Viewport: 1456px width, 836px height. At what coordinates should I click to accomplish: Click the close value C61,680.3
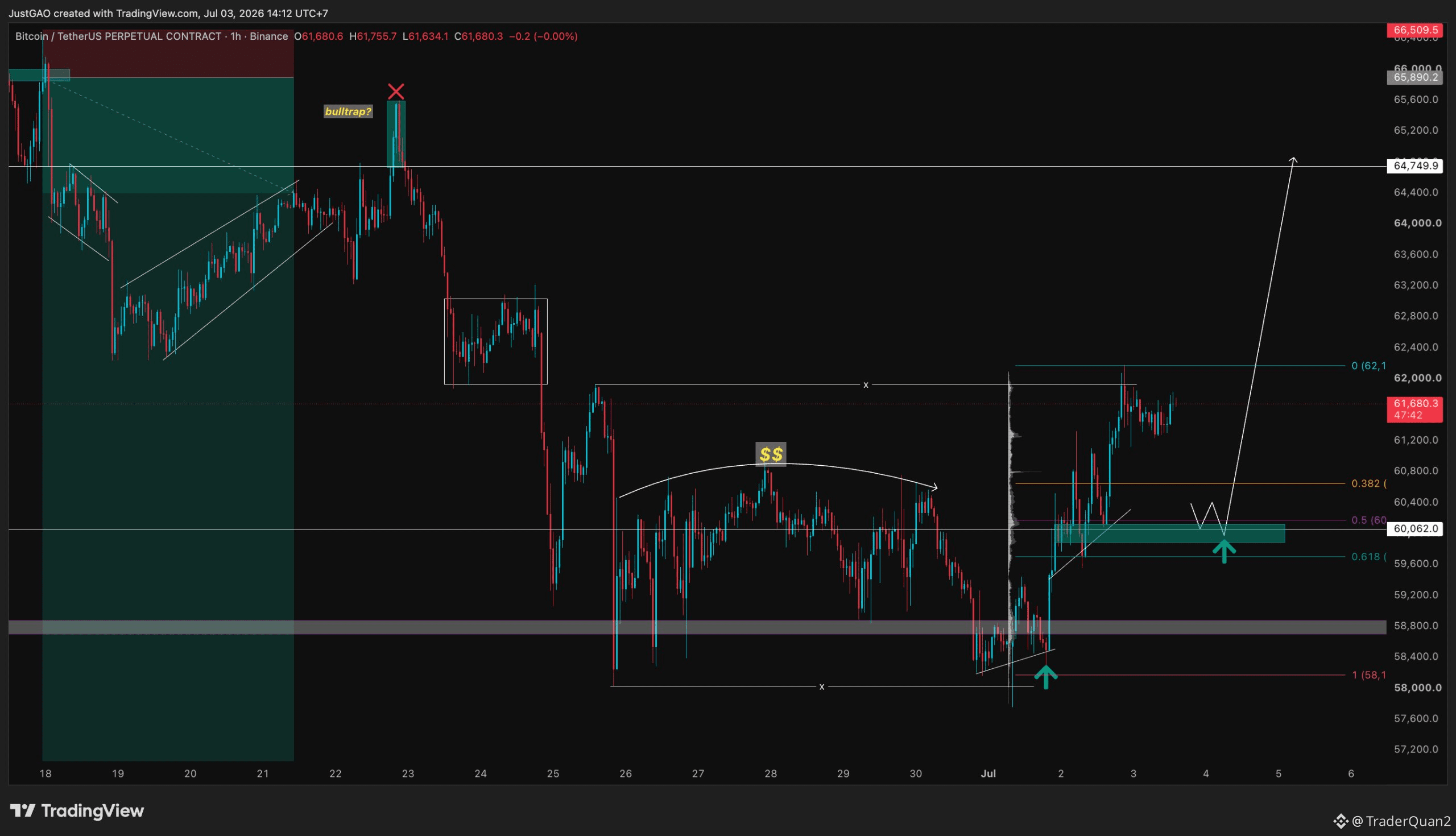point(478,36)
